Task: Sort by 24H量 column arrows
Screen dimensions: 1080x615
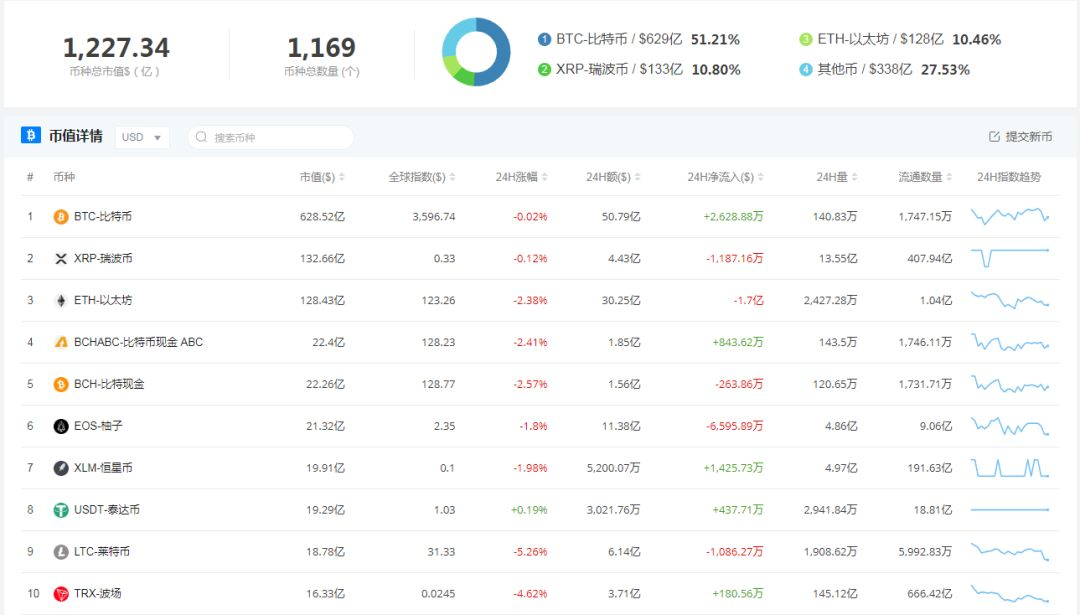Action: tap(854, 178)
